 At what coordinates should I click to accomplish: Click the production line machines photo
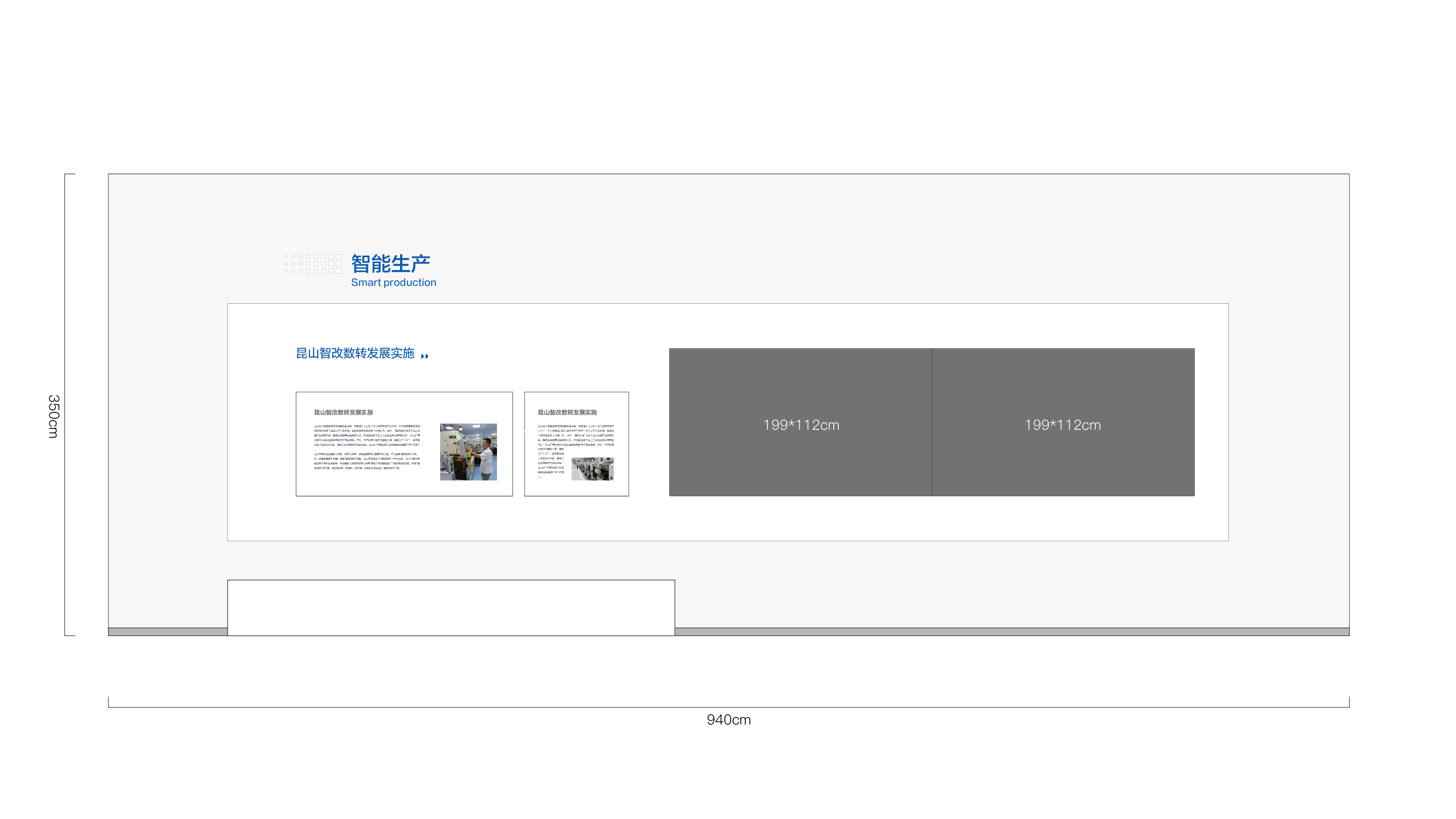click(592, 469)
